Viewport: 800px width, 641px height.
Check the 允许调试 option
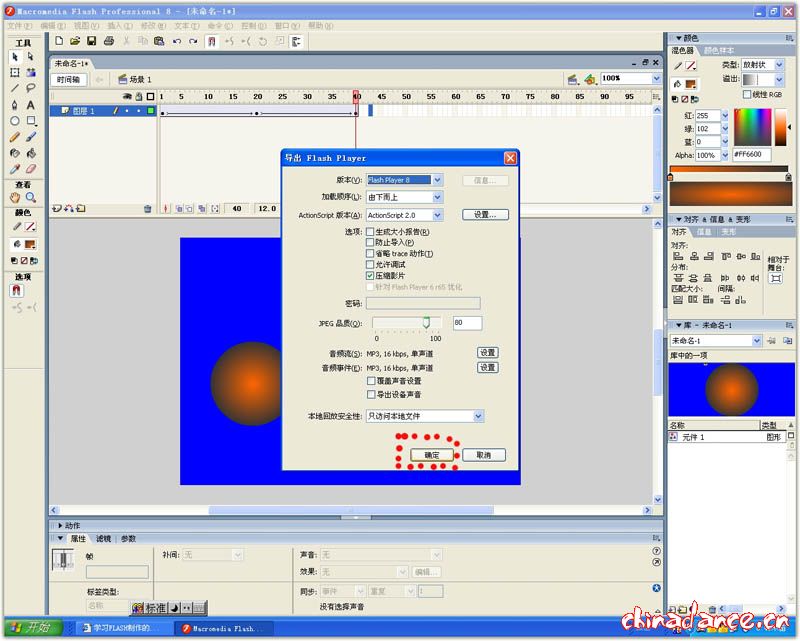[371, 264]
